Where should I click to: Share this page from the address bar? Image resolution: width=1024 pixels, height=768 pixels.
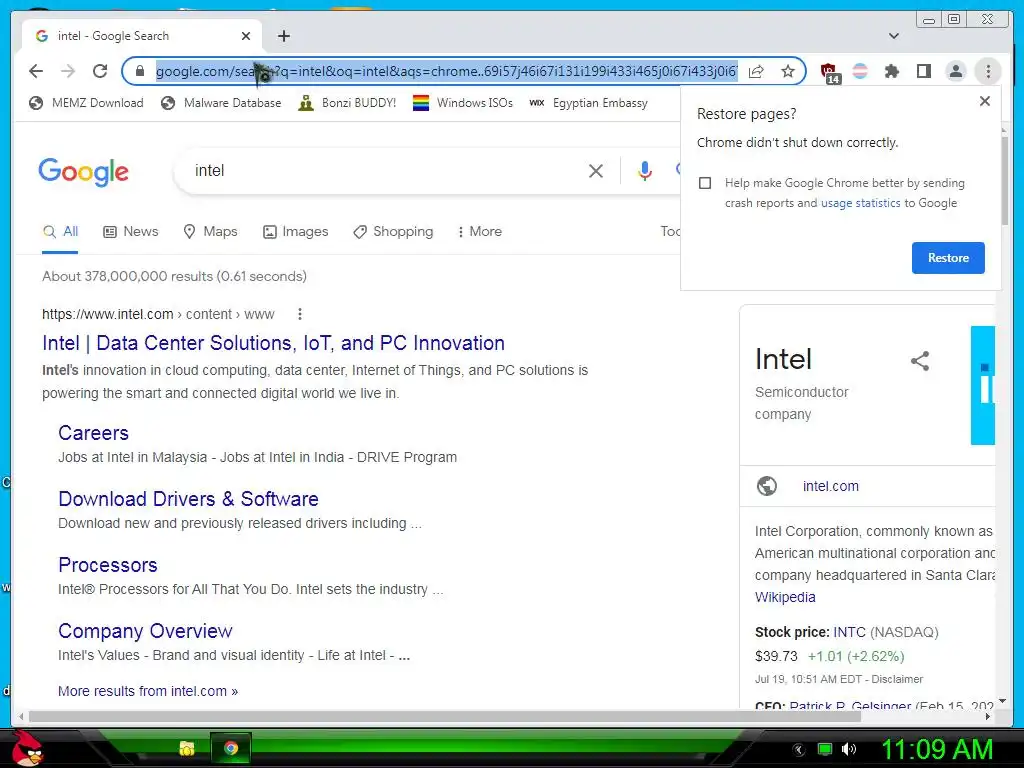[x=756, y=71]
